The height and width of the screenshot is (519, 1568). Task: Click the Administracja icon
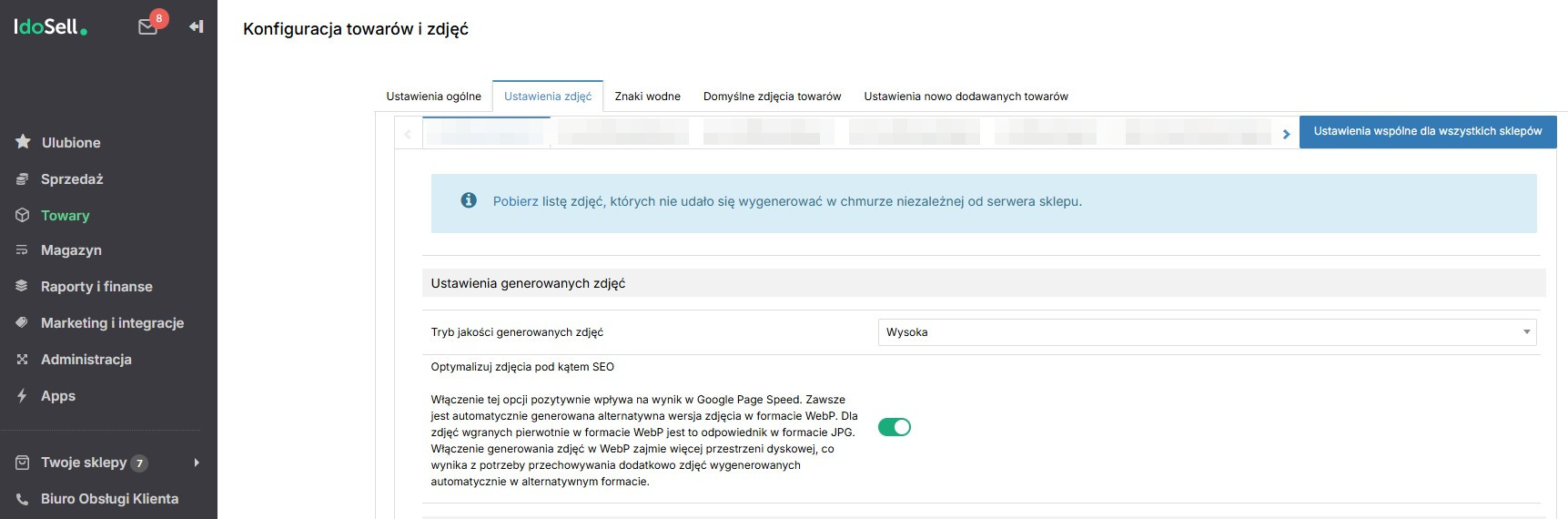tap(23, 360)
